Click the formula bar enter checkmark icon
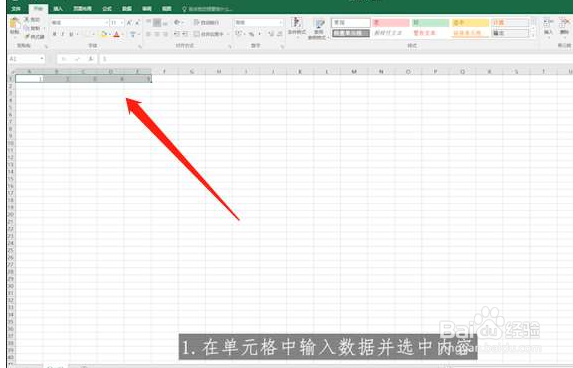This screenshot has width=573, height=368. (x=77, y=58)
